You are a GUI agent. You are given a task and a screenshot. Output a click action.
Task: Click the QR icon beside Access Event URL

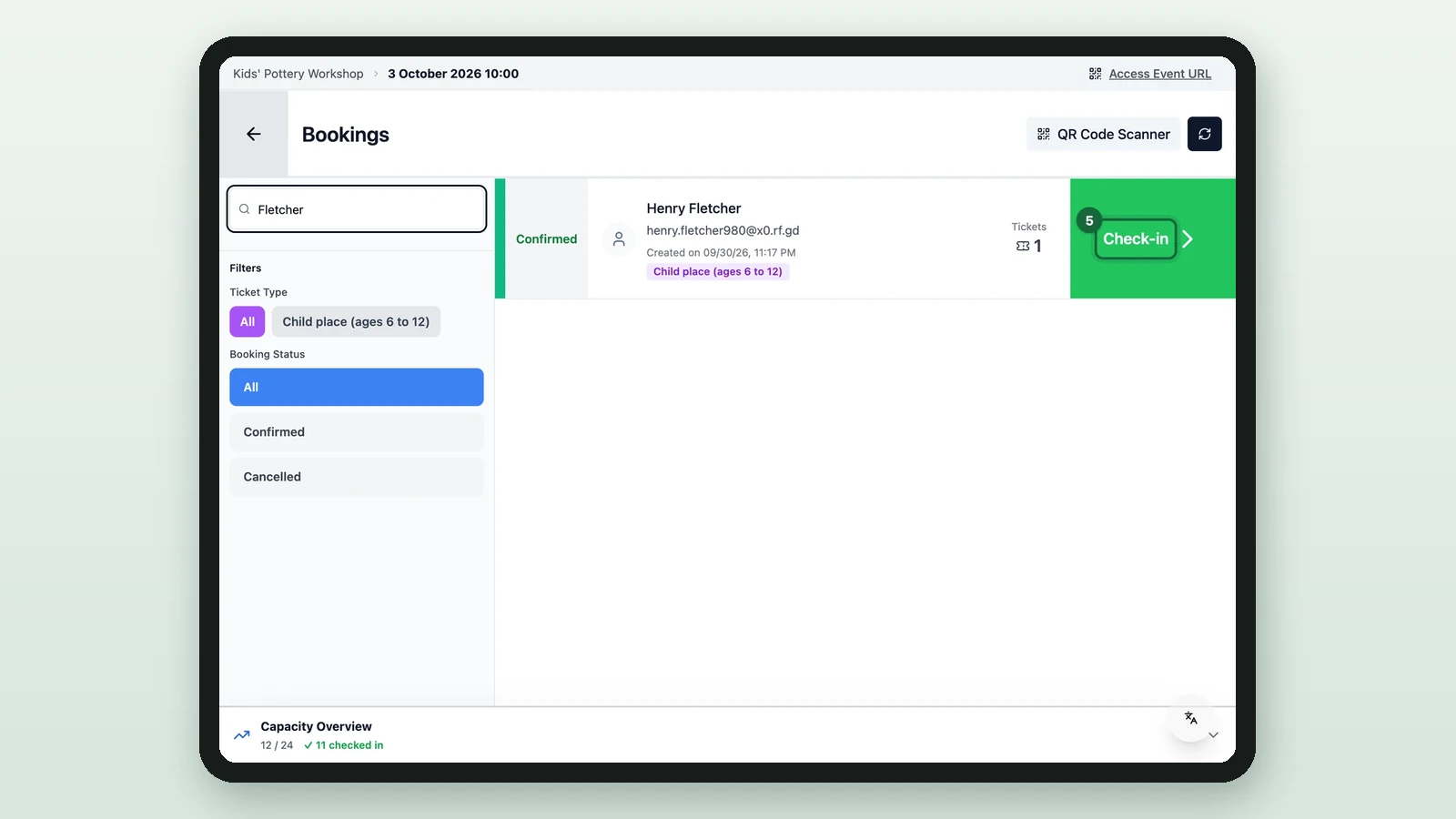1095,74
